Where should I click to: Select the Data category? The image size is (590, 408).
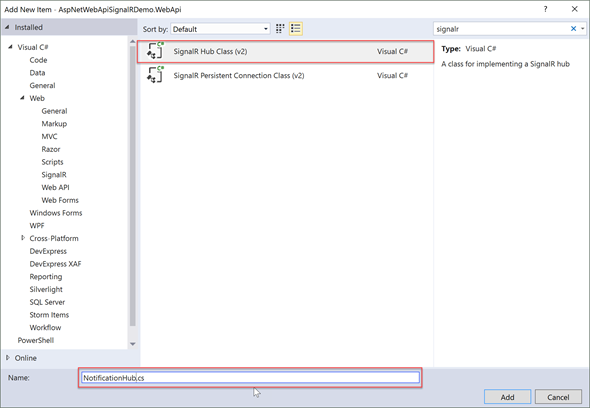coord(37,73)
